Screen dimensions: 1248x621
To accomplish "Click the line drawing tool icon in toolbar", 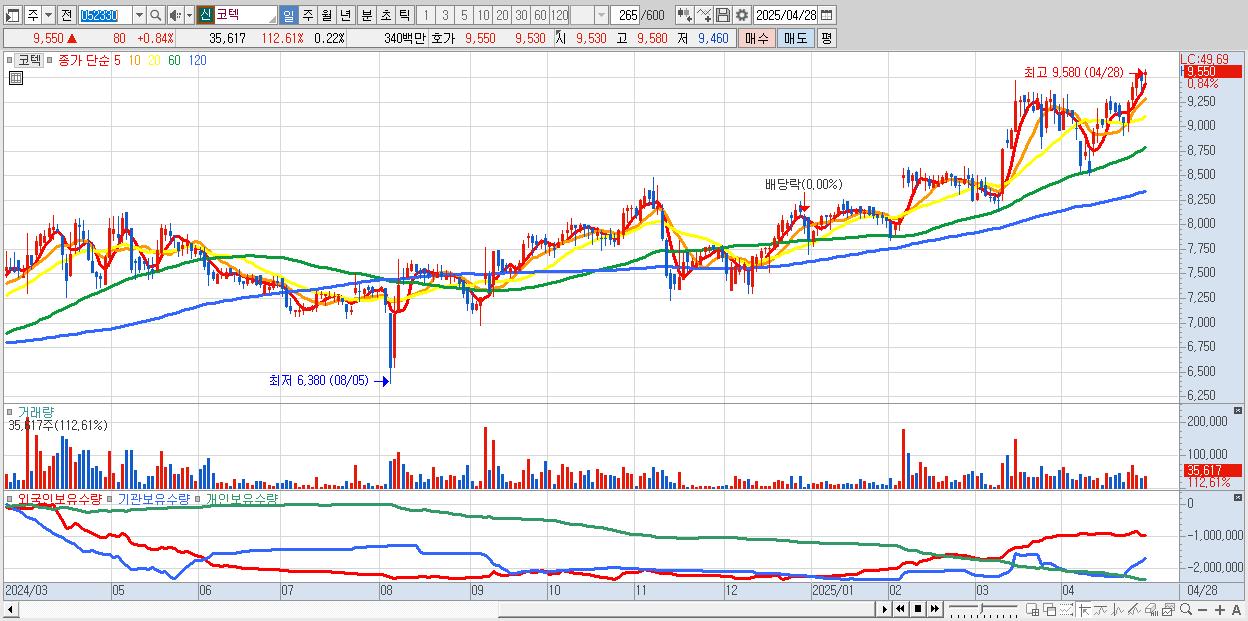I will 704,15.
